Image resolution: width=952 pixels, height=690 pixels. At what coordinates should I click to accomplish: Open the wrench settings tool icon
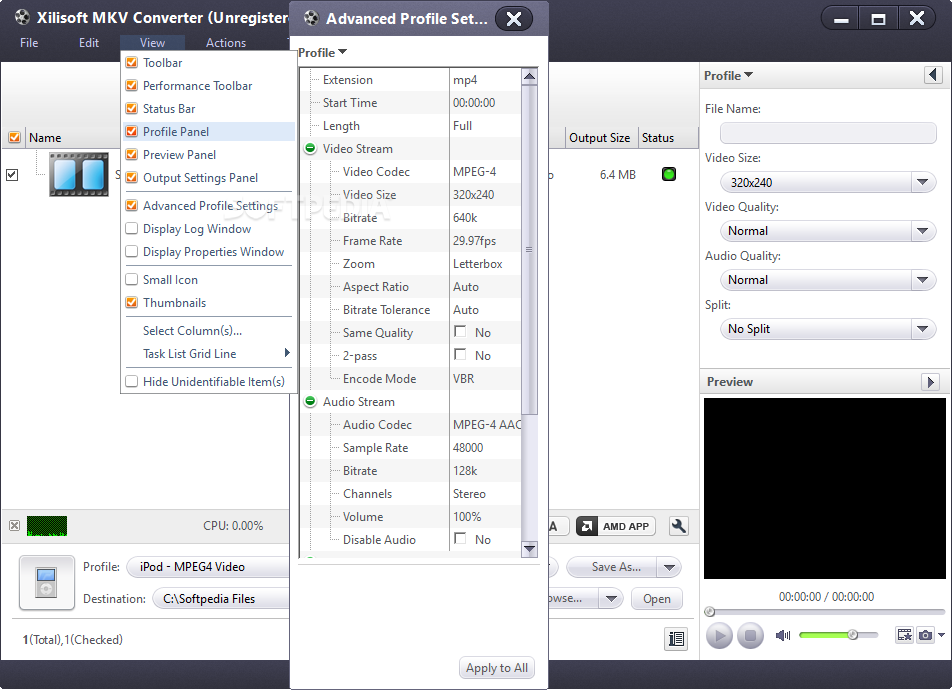(678, 526)
